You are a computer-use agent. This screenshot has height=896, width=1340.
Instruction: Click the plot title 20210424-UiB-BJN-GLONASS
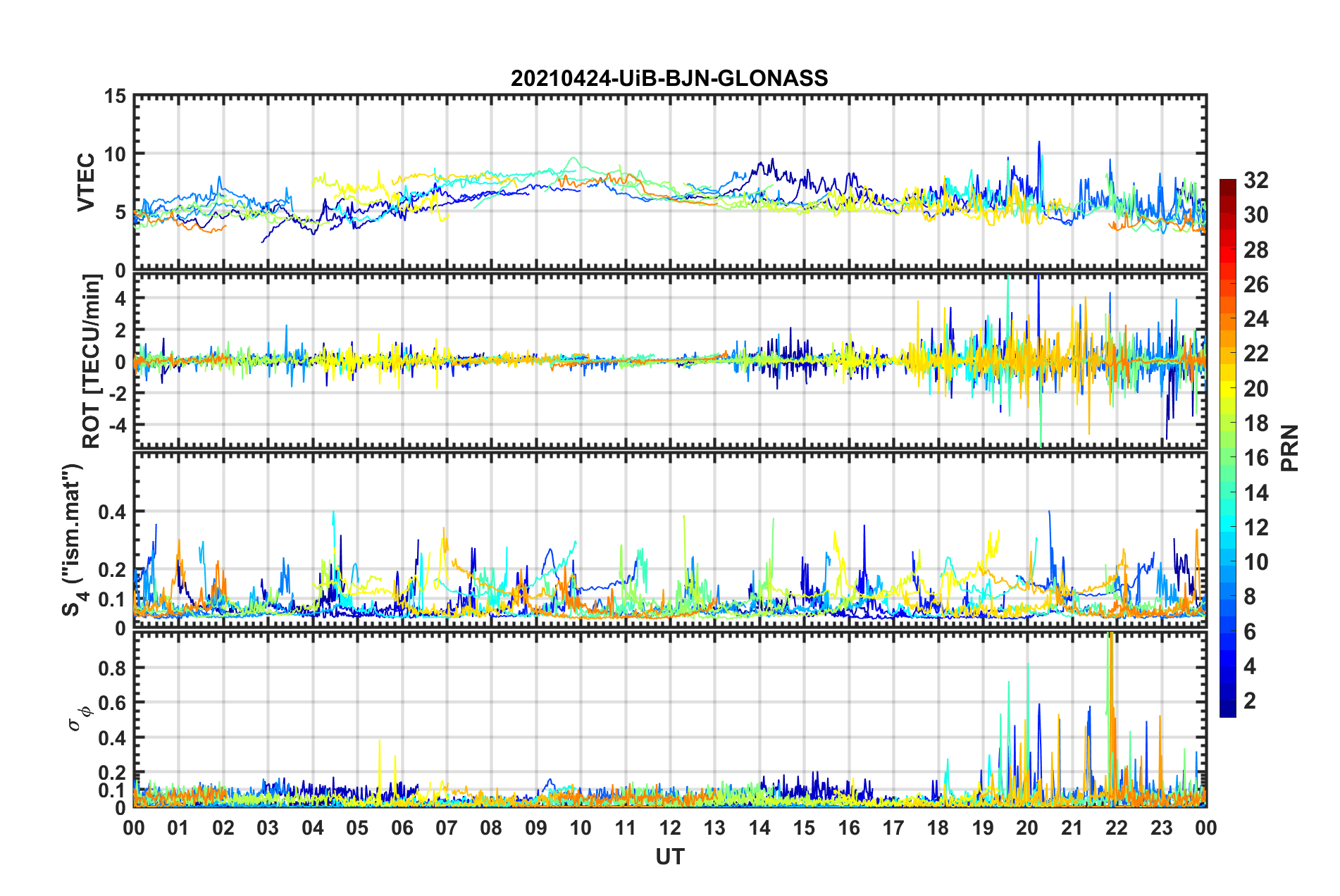(669, 78)
